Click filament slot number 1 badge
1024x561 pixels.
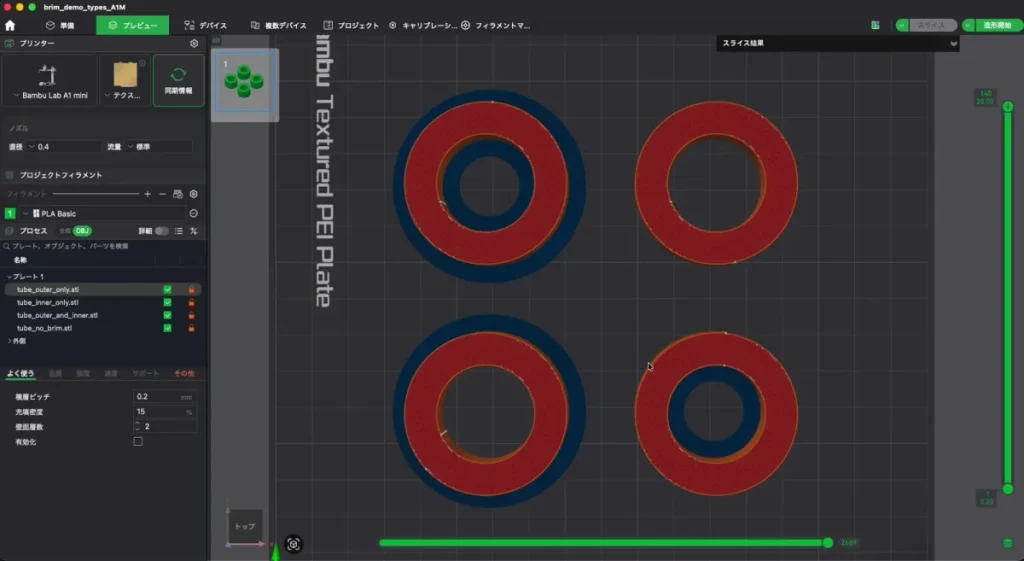(x=10, y=214)
